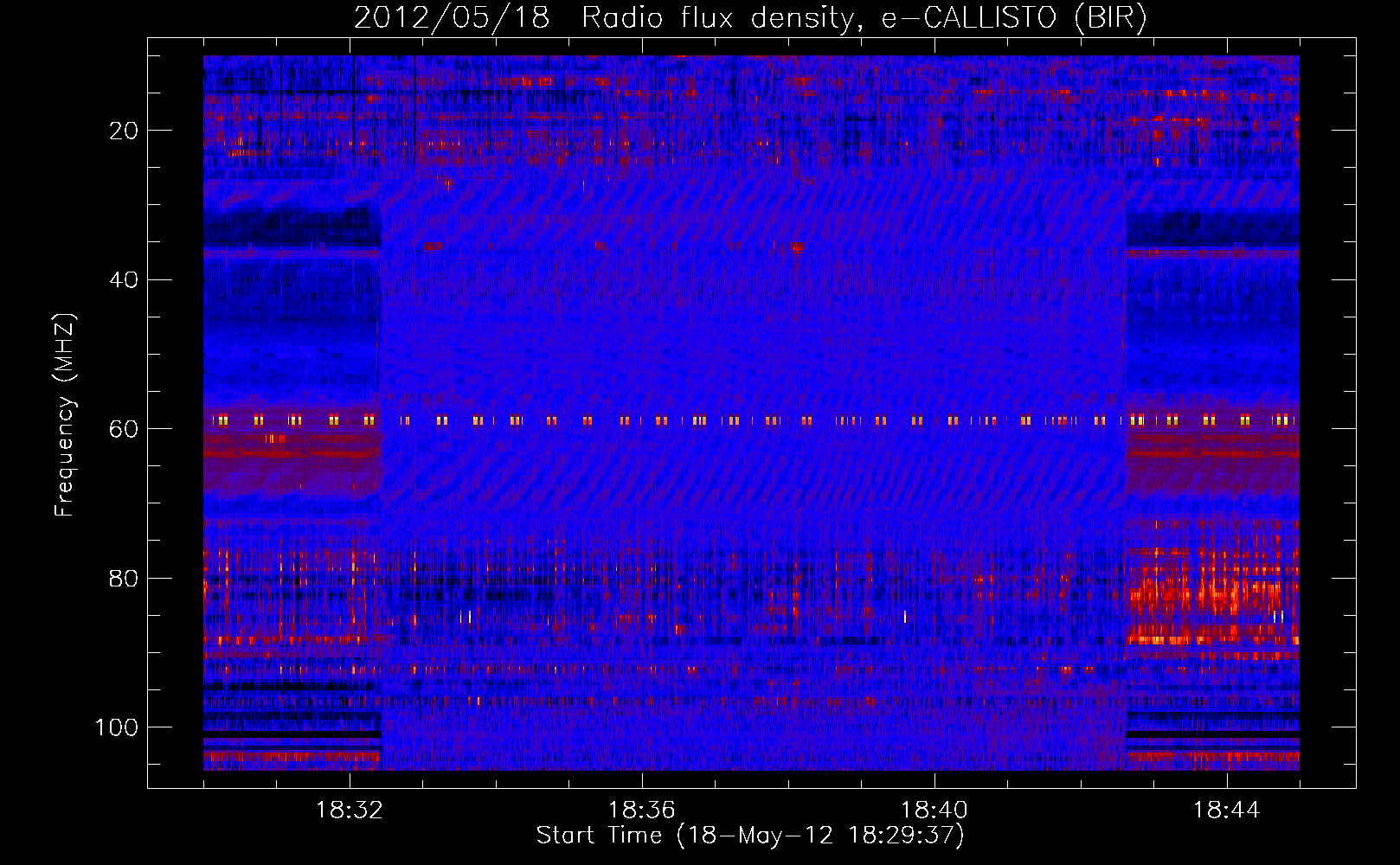Click the '18:32' time tick label
The height and width of the screenshot is (865, 1400).
tap(350, 811)
